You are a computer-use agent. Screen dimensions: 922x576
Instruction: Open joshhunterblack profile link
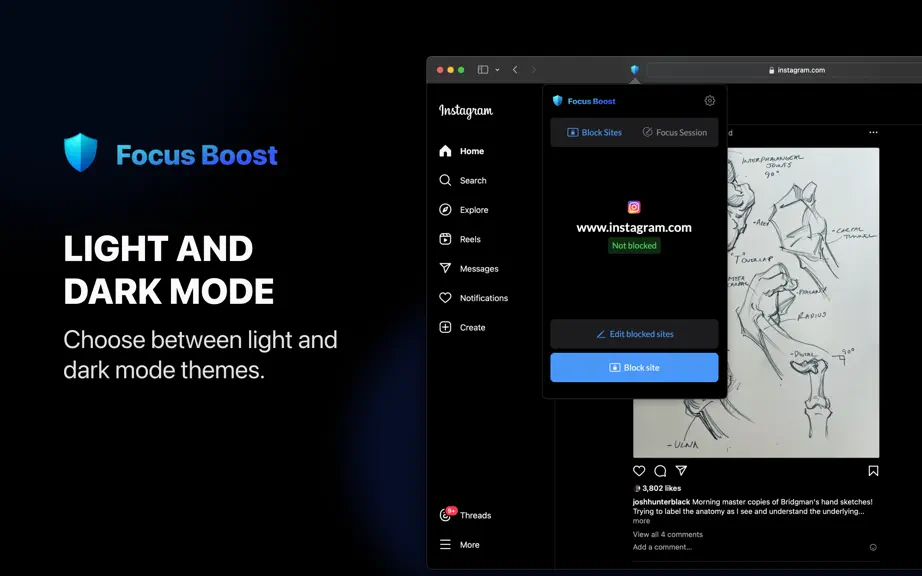[662, 502]
